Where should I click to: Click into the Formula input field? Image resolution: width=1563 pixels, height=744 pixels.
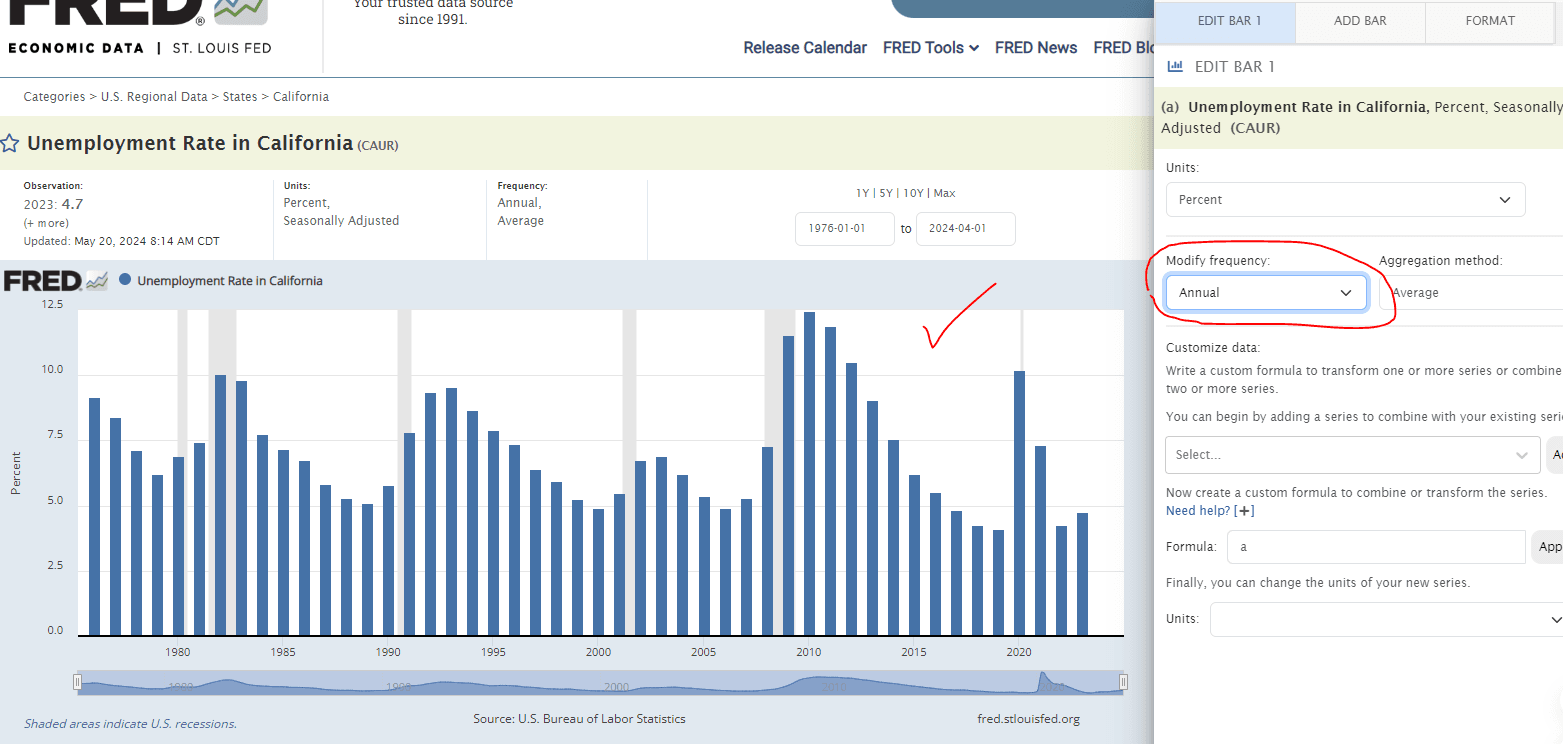pos(1376,547)
